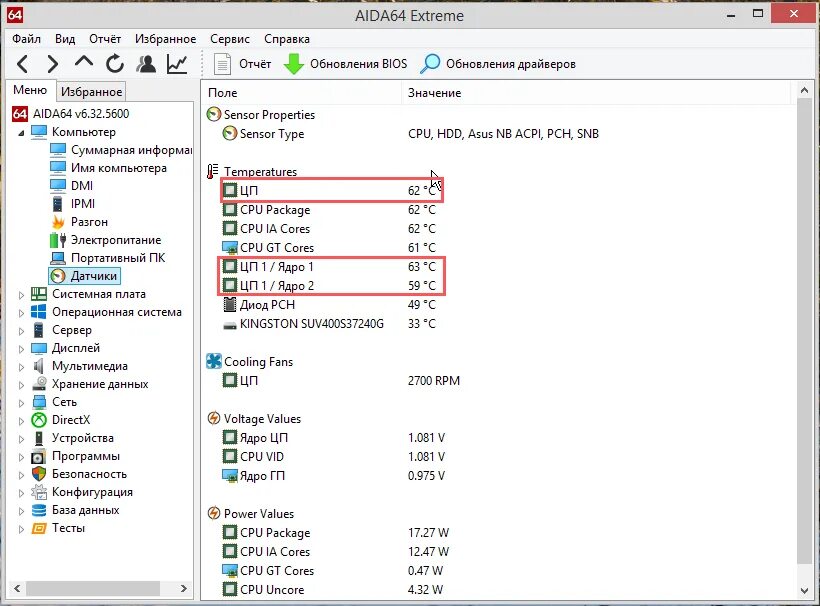This screenshot has height=606, width=820.
Task: Open the Избранное menu in menu bar
Action: 165,39
